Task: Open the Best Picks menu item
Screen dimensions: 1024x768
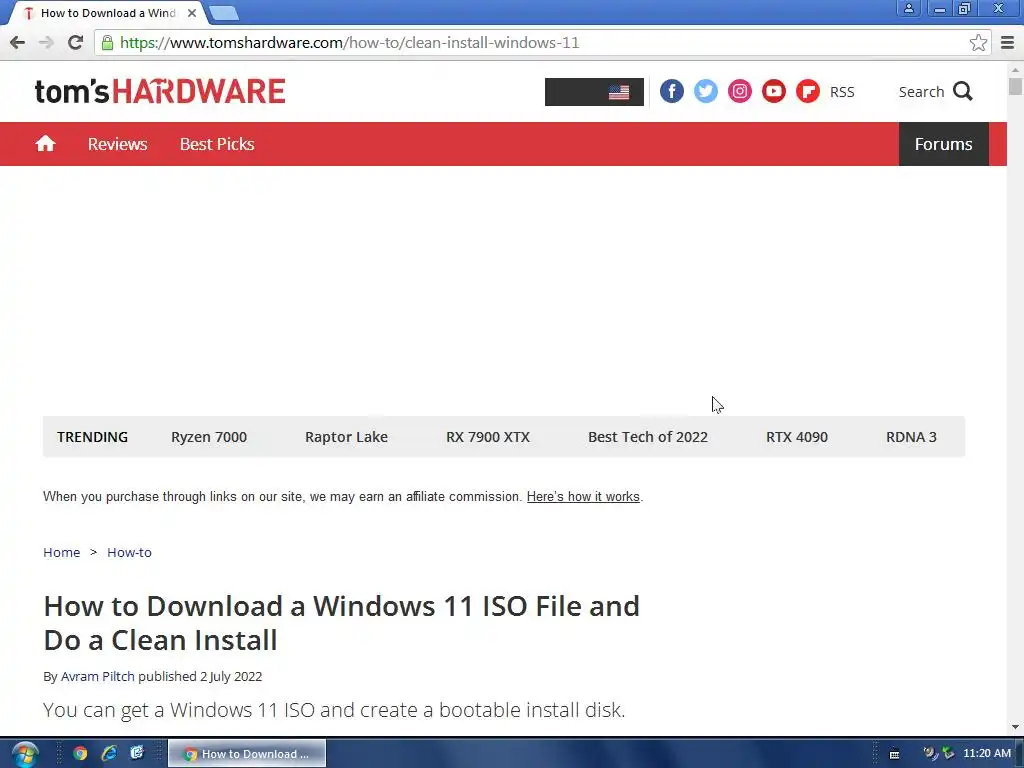Action: [x=217, y=144]
